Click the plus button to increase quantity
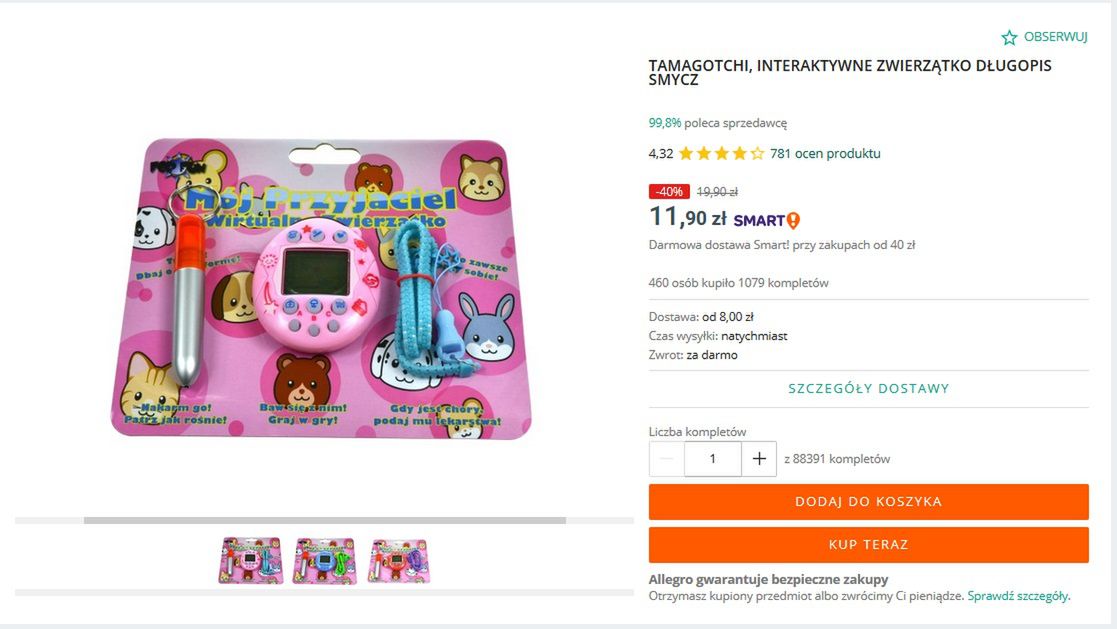The width and height of the screenshot is (1117, 629). pyautogui.click(x=759, y=459)
